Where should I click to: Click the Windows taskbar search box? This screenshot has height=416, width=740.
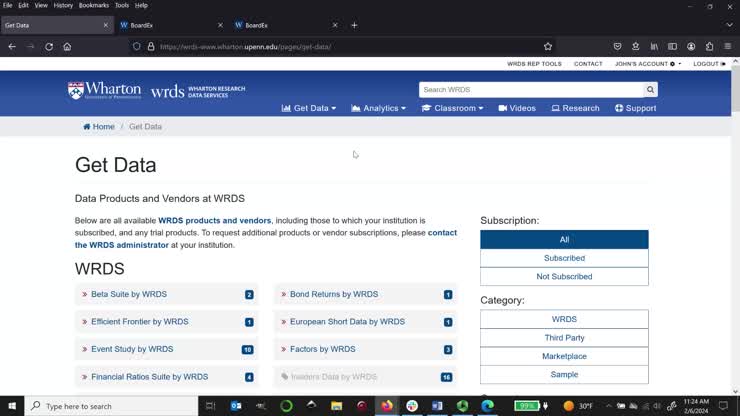pyautogui.click(x=111, y=406)
